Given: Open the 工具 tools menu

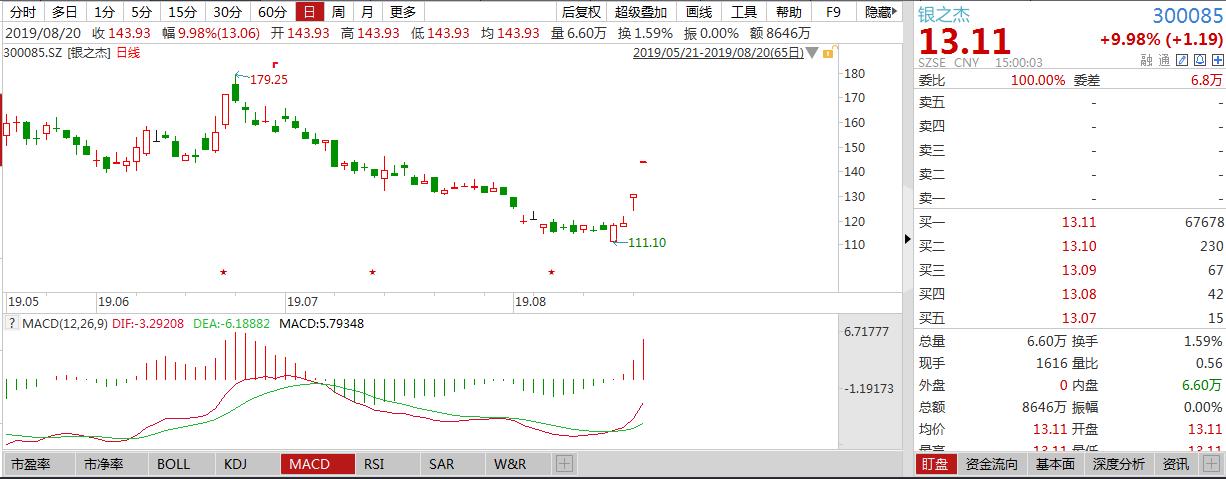Looking at the screenshot, I should click(744, 12).
